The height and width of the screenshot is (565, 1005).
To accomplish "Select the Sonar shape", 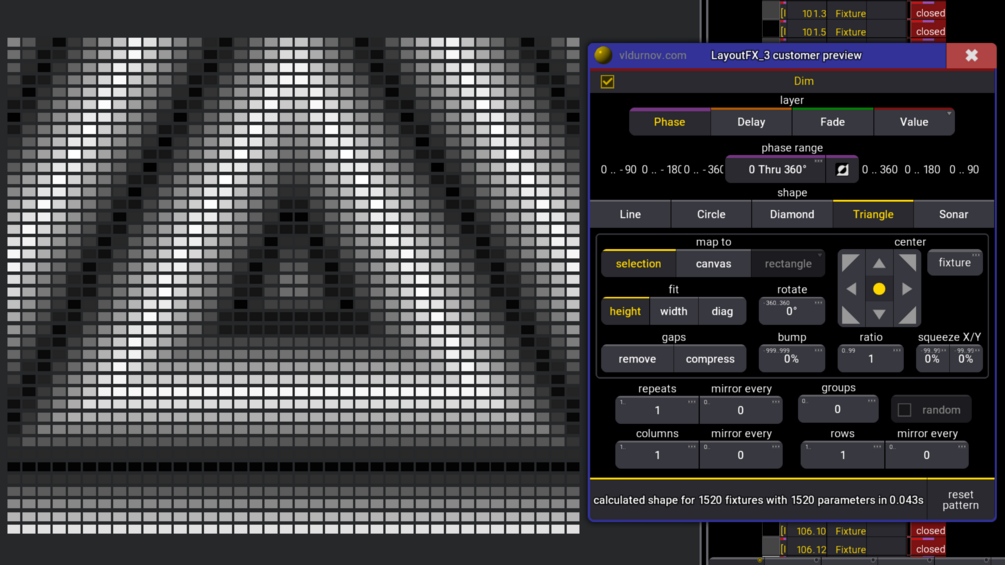I will [x=954, y=215].
